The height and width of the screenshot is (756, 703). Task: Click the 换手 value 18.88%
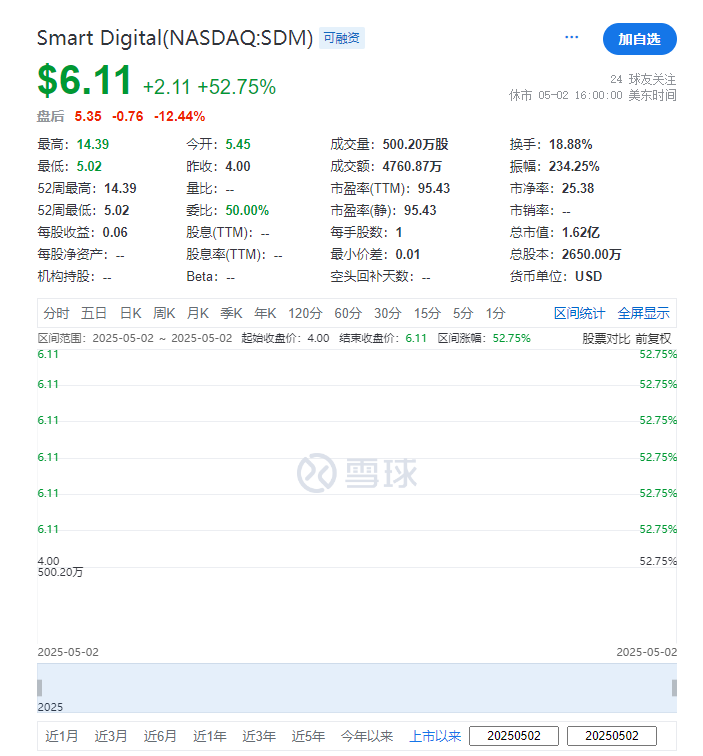tap(570, 144)
